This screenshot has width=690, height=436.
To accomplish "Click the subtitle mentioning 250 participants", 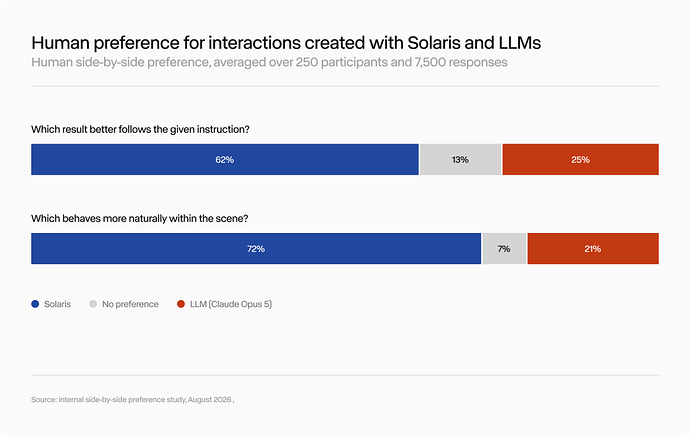I will tap(269, 62).
